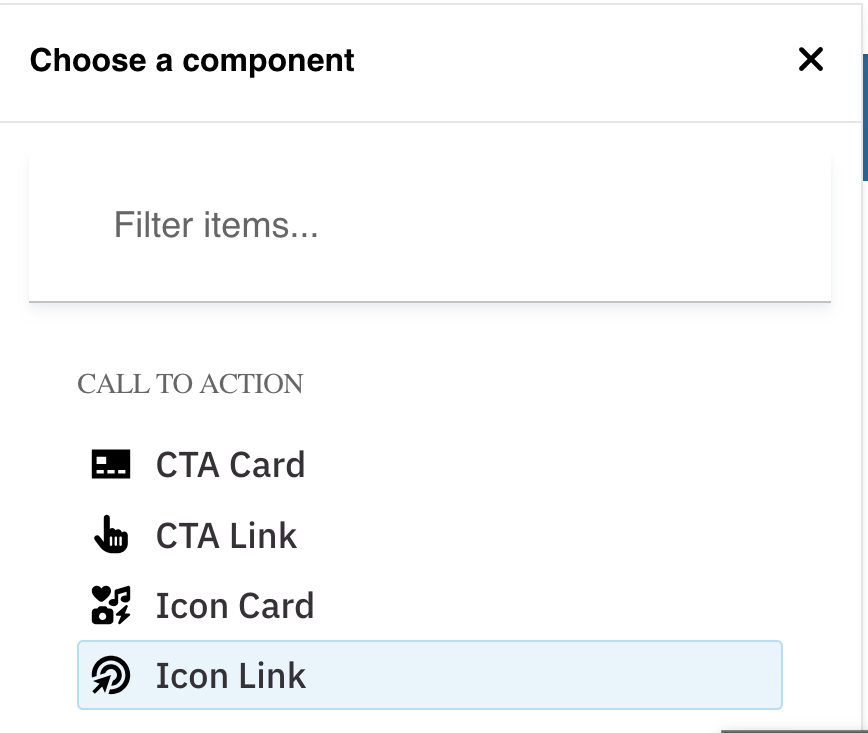Click the CALL TO ACTION category heading
Screen dimensions: 868x733
click(190, 384)
